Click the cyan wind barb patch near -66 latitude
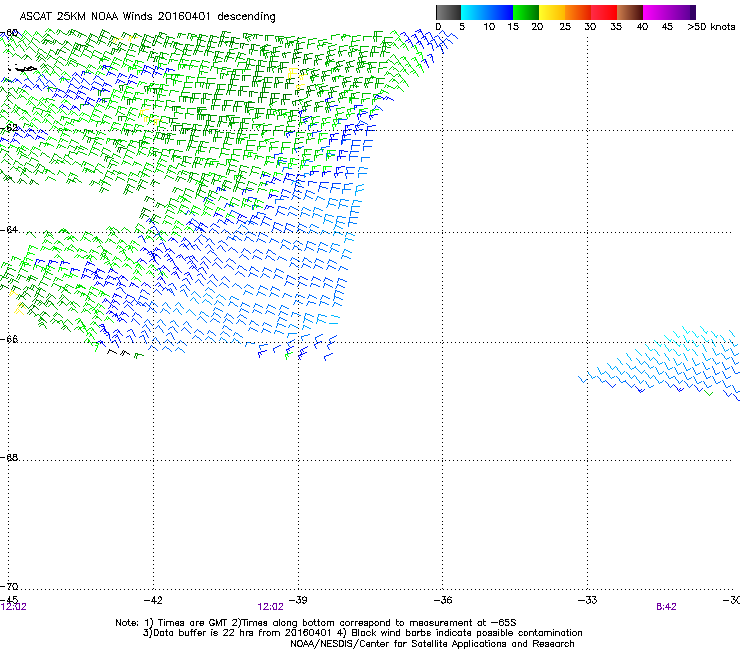The width and height of the screenshot is (740, 650). (660, 363)
